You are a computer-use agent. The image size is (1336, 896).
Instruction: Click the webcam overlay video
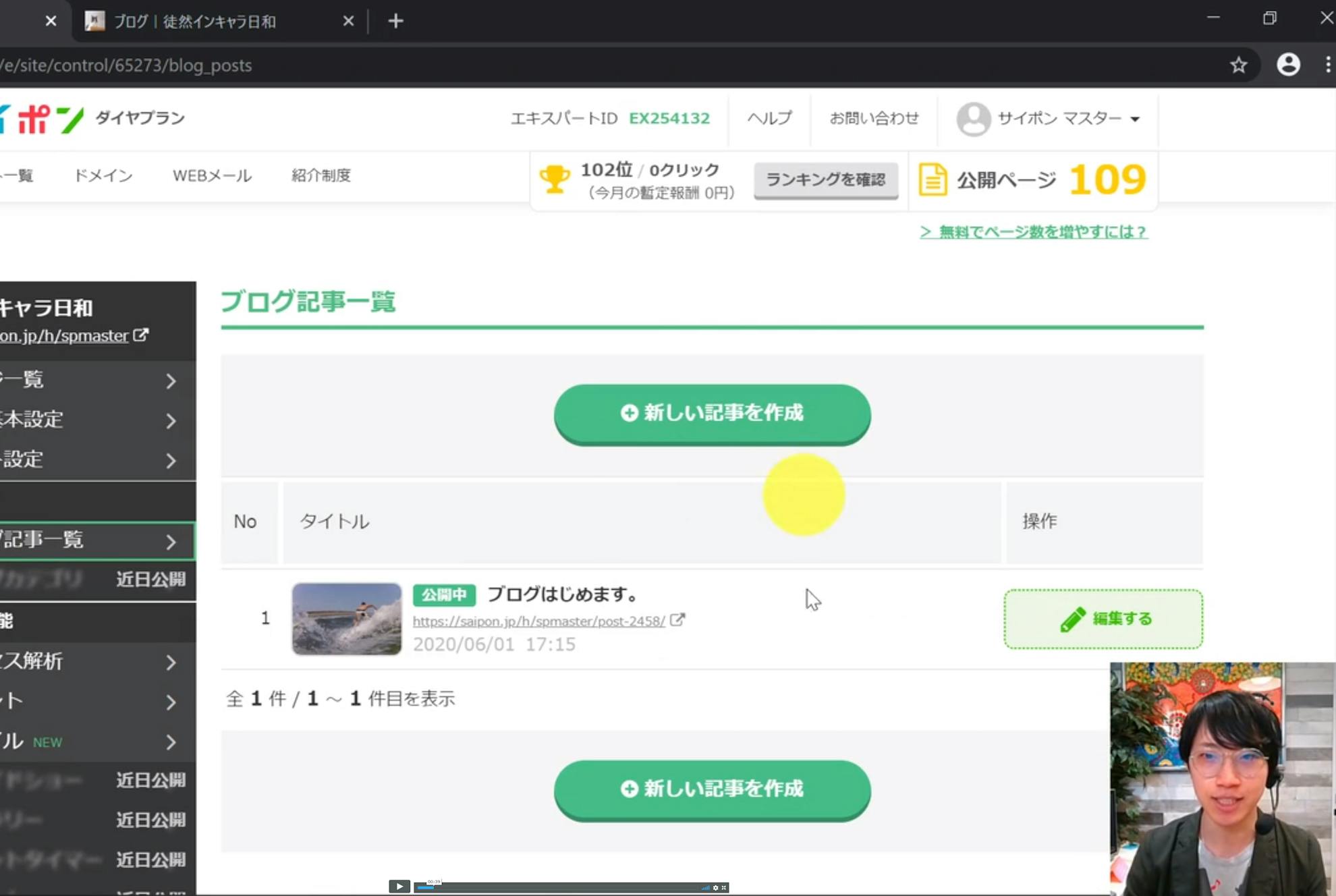[1223, 779]
